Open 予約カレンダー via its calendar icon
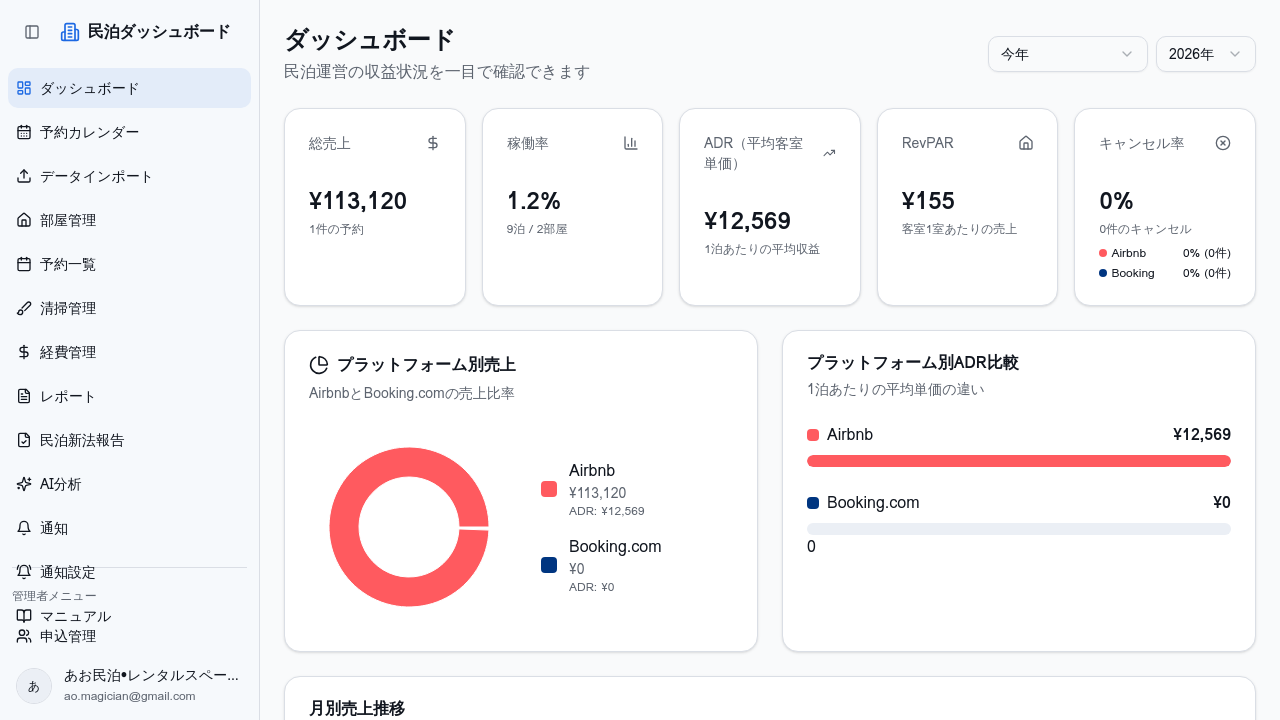Viewport: 1280px width, 720px height. point(24,132)
